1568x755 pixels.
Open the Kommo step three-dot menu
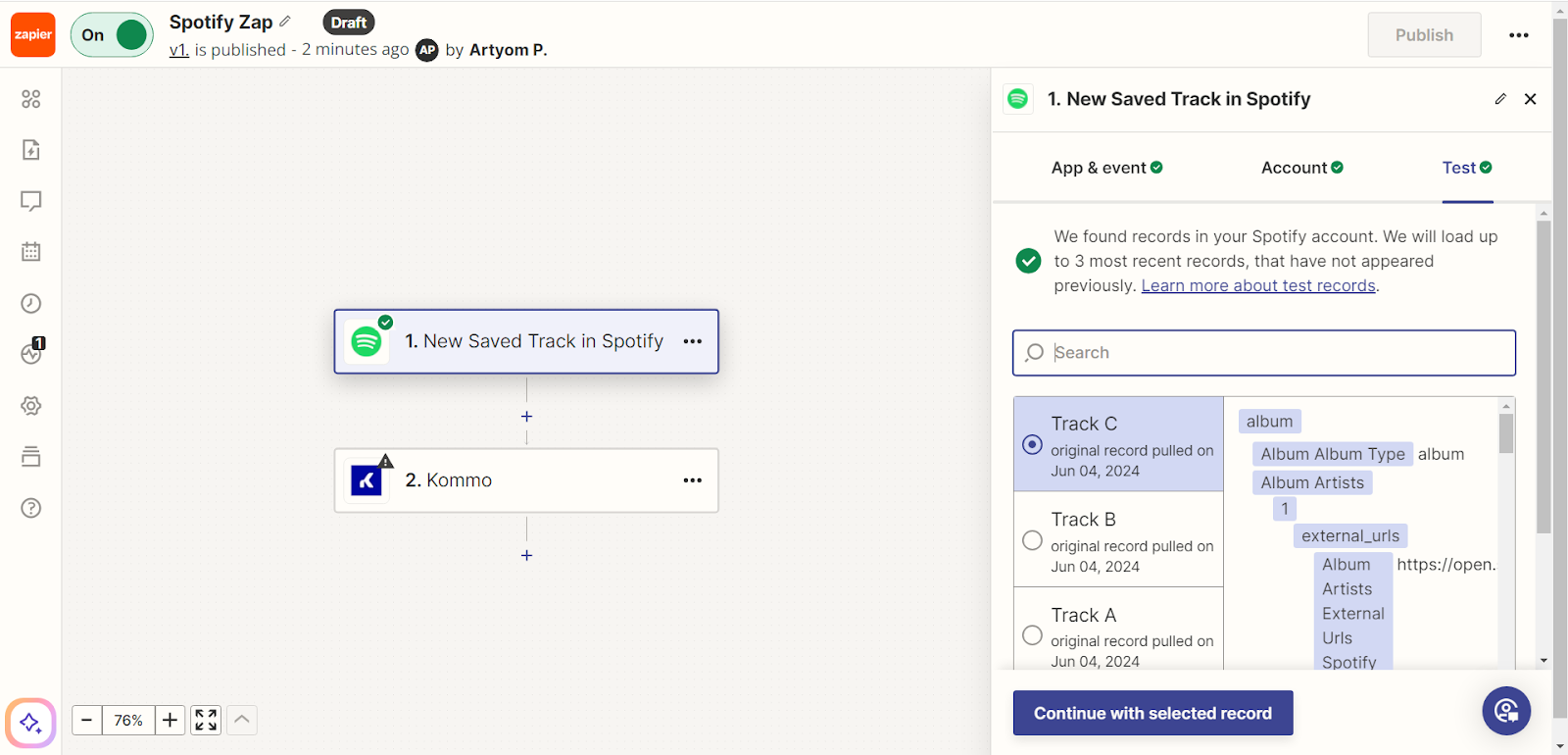coord(693,480)
